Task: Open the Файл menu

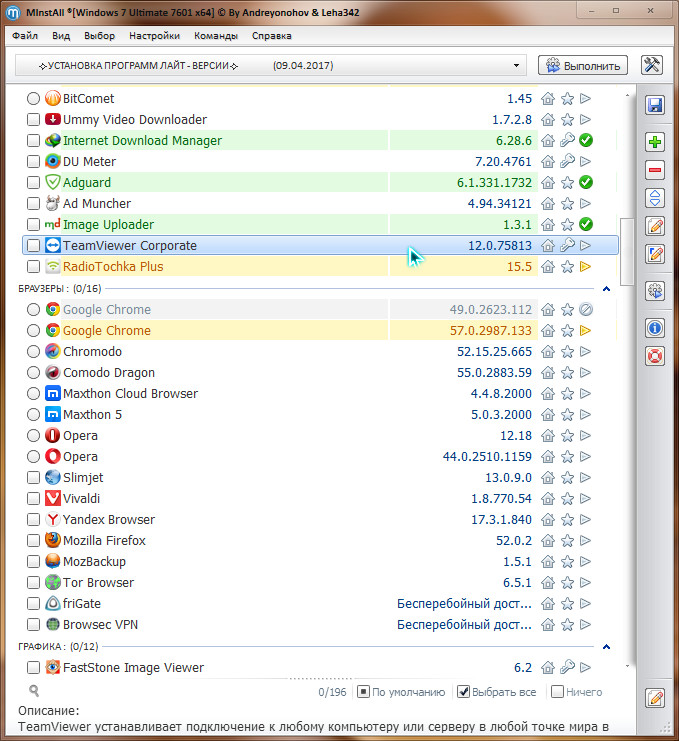Action: (25, 36)
